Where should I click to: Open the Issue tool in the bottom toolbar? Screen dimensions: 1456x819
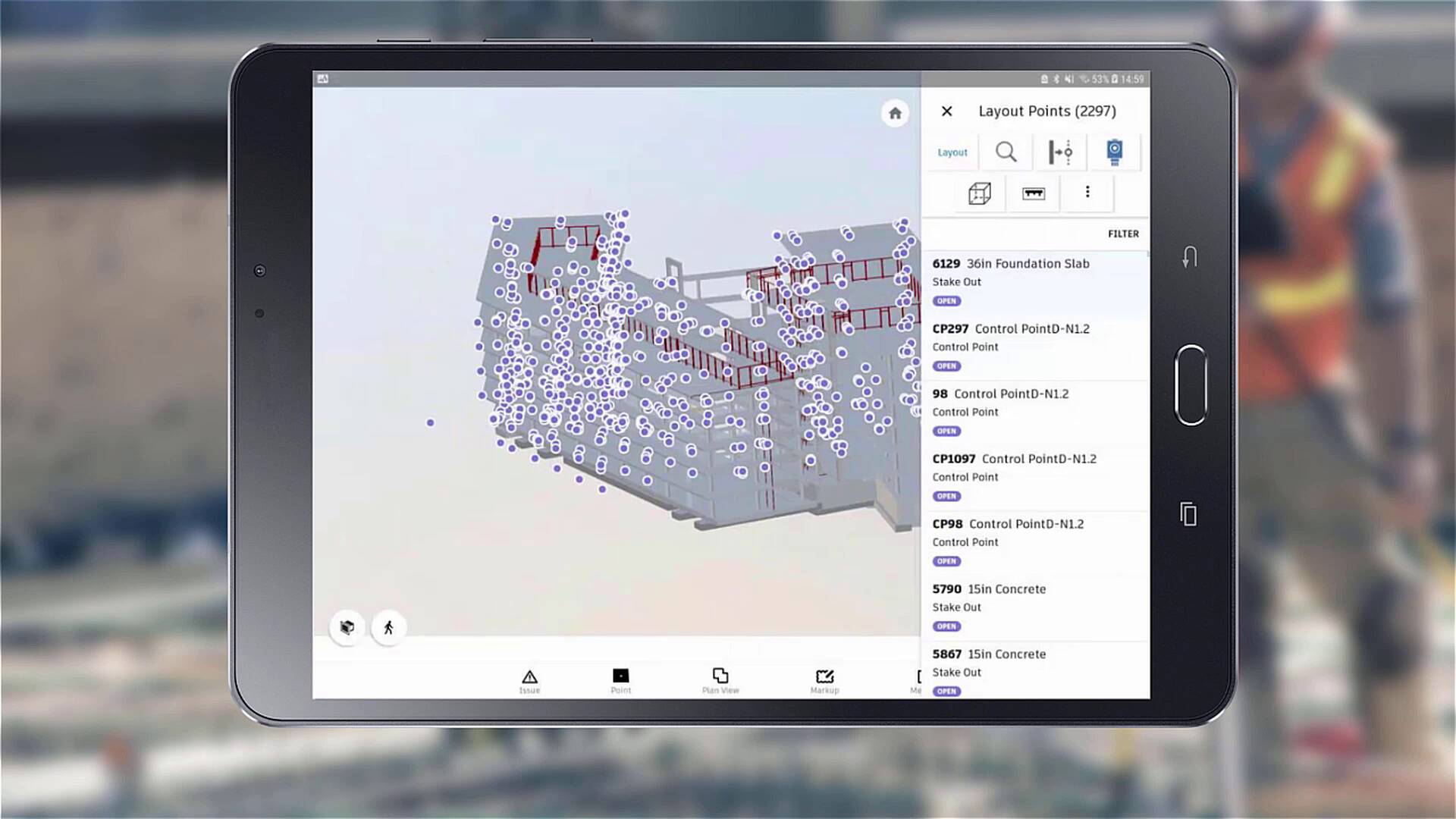529,679
